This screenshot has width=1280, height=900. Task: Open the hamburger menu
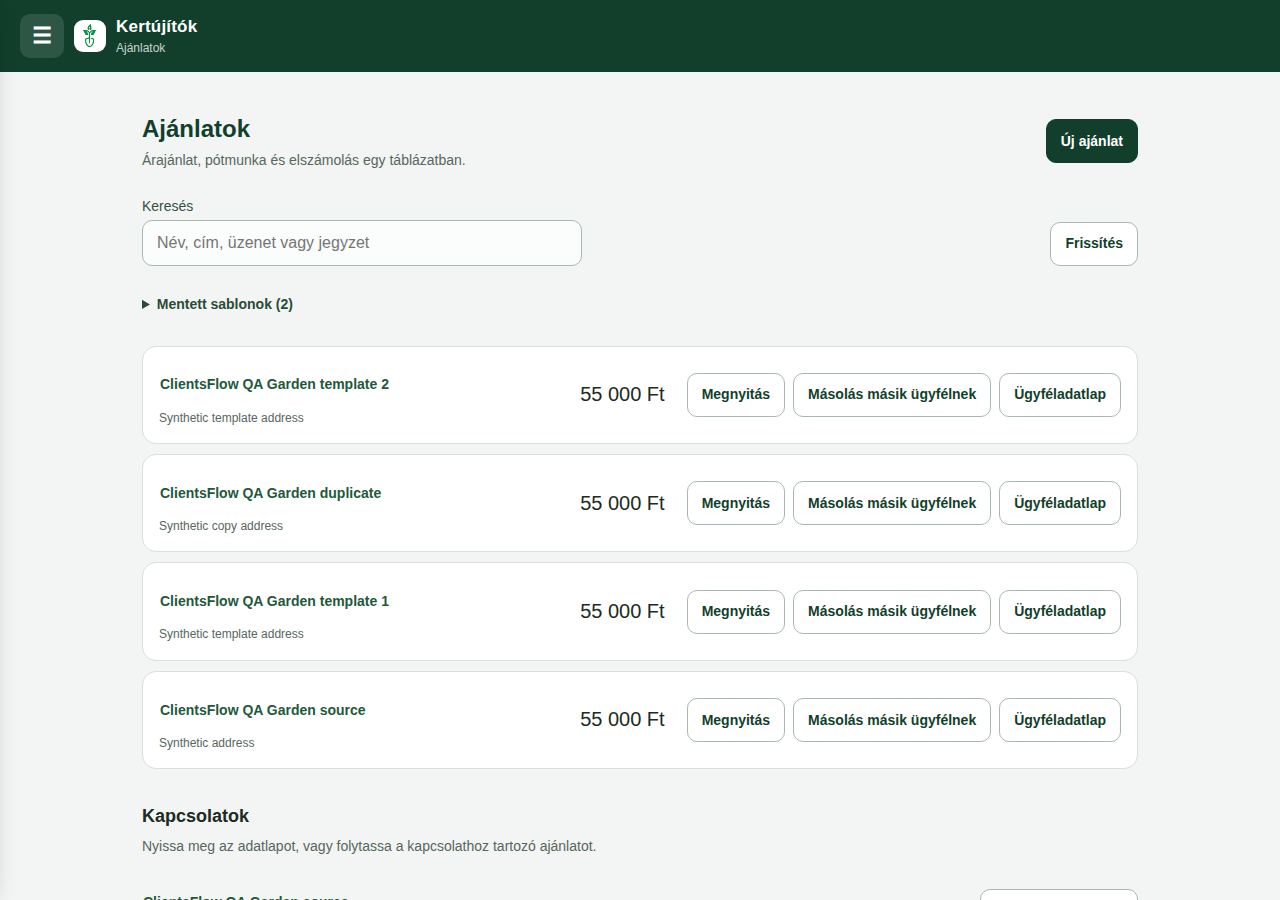pyautogui.click(x=42, y=36)
